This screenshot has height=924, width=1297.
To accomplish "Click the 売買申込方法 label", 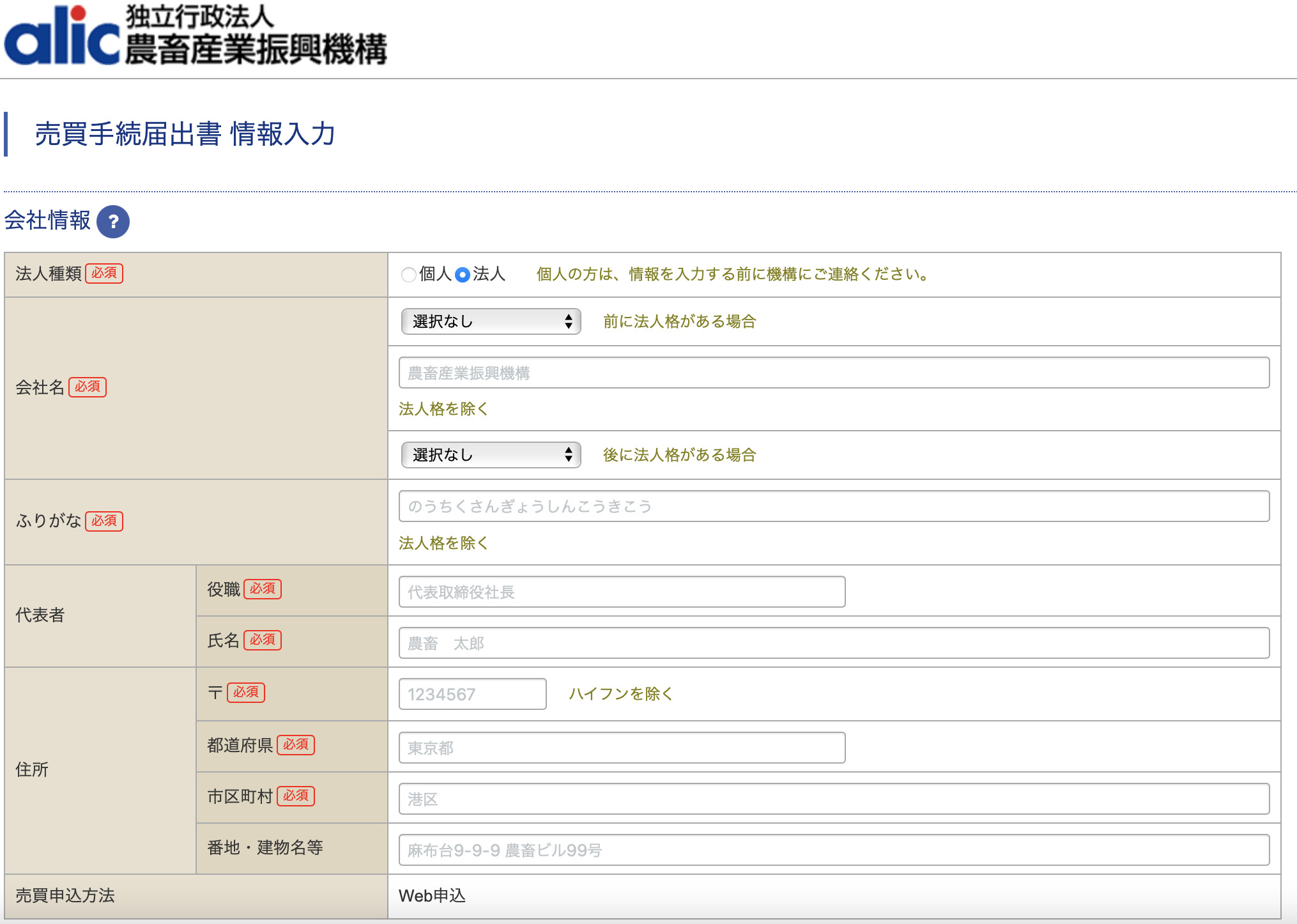I will tap(65, 896).
